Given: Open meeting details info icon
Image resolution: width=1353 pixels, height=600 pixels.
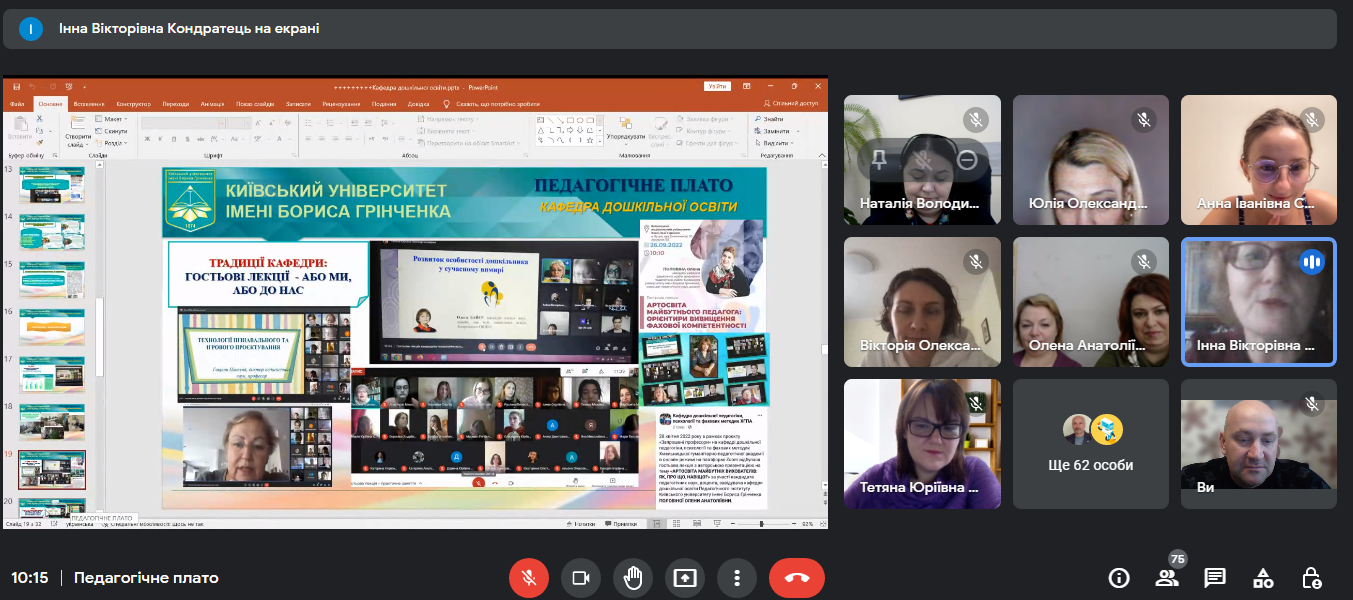Looking at the screenshot, I should coord(1119,578).
